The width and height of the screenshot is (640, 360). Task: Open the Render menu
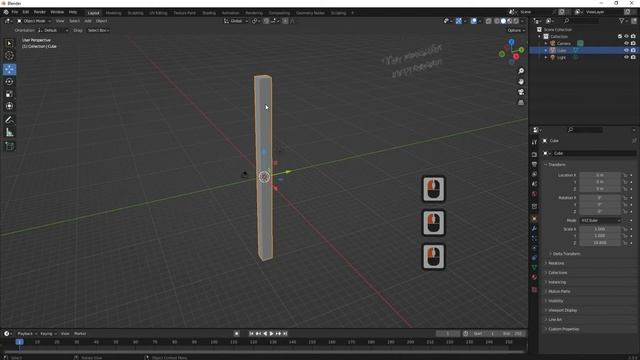[40, 12]
